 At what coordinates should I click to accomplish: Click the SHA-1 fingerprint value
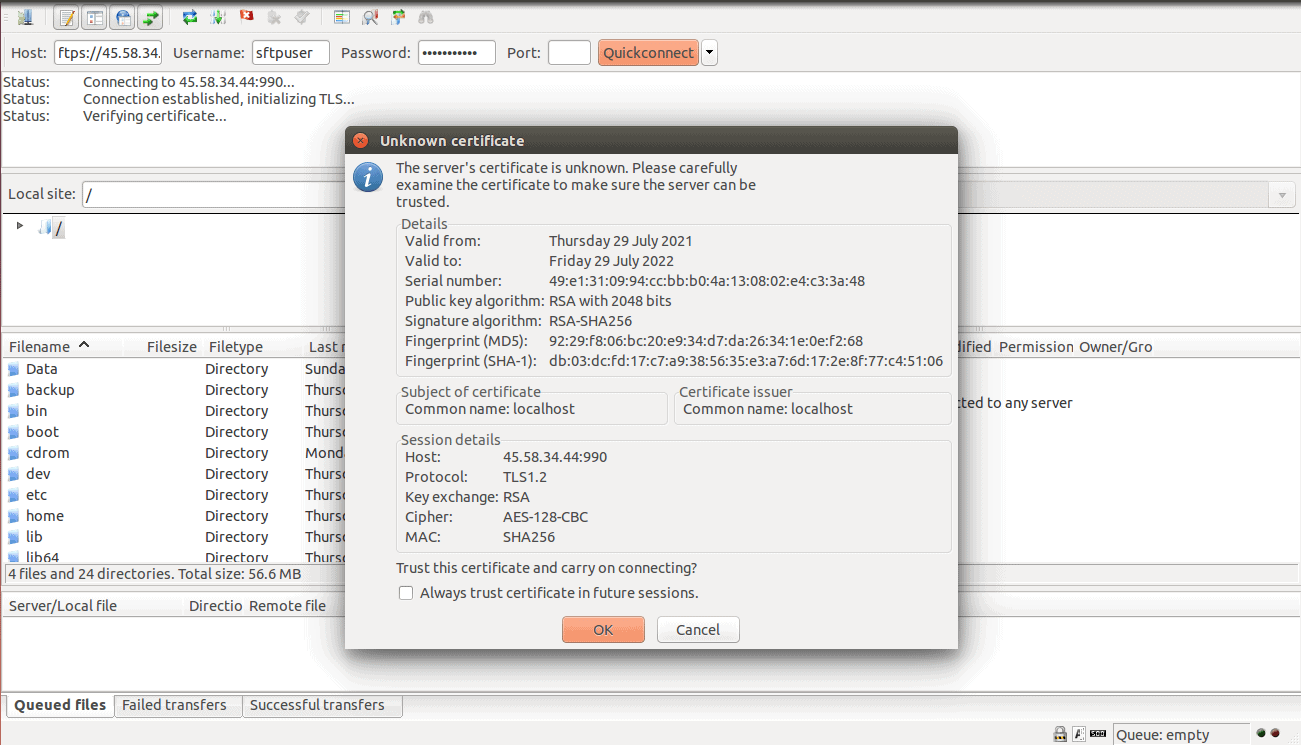point(746,361)
